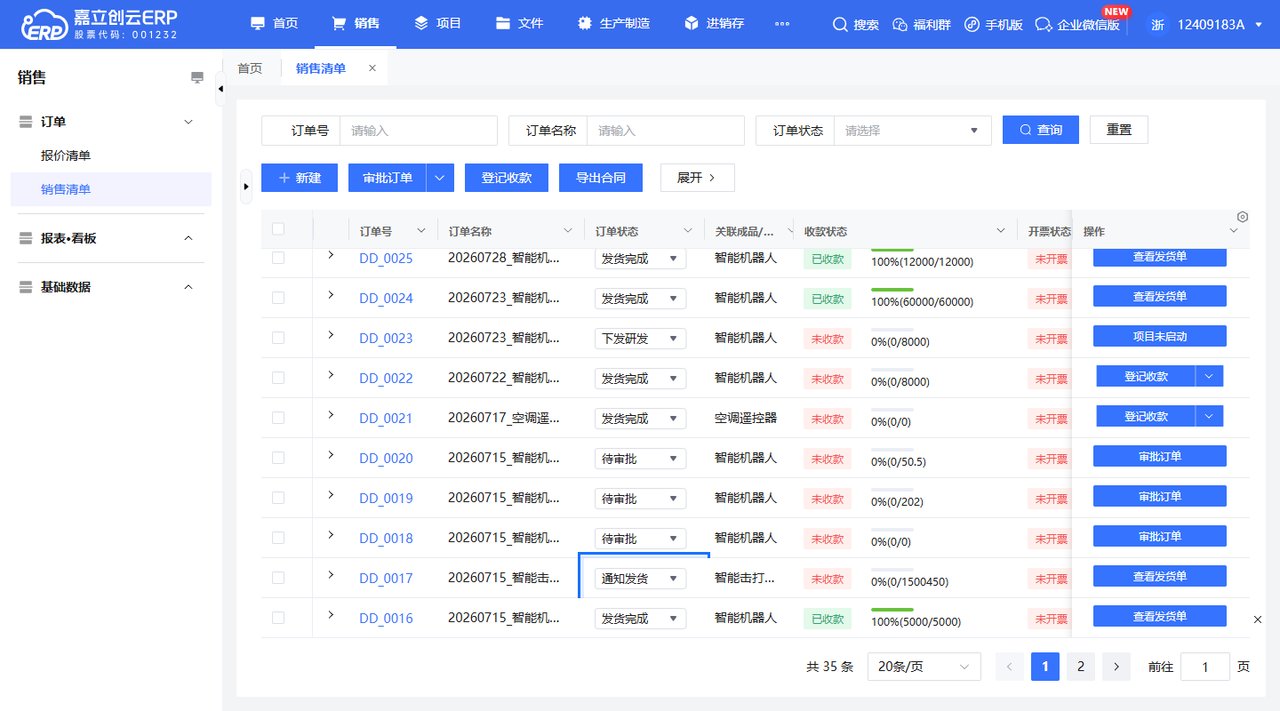Check the box for order DD_0018
1280x711 pixels.
278,538
